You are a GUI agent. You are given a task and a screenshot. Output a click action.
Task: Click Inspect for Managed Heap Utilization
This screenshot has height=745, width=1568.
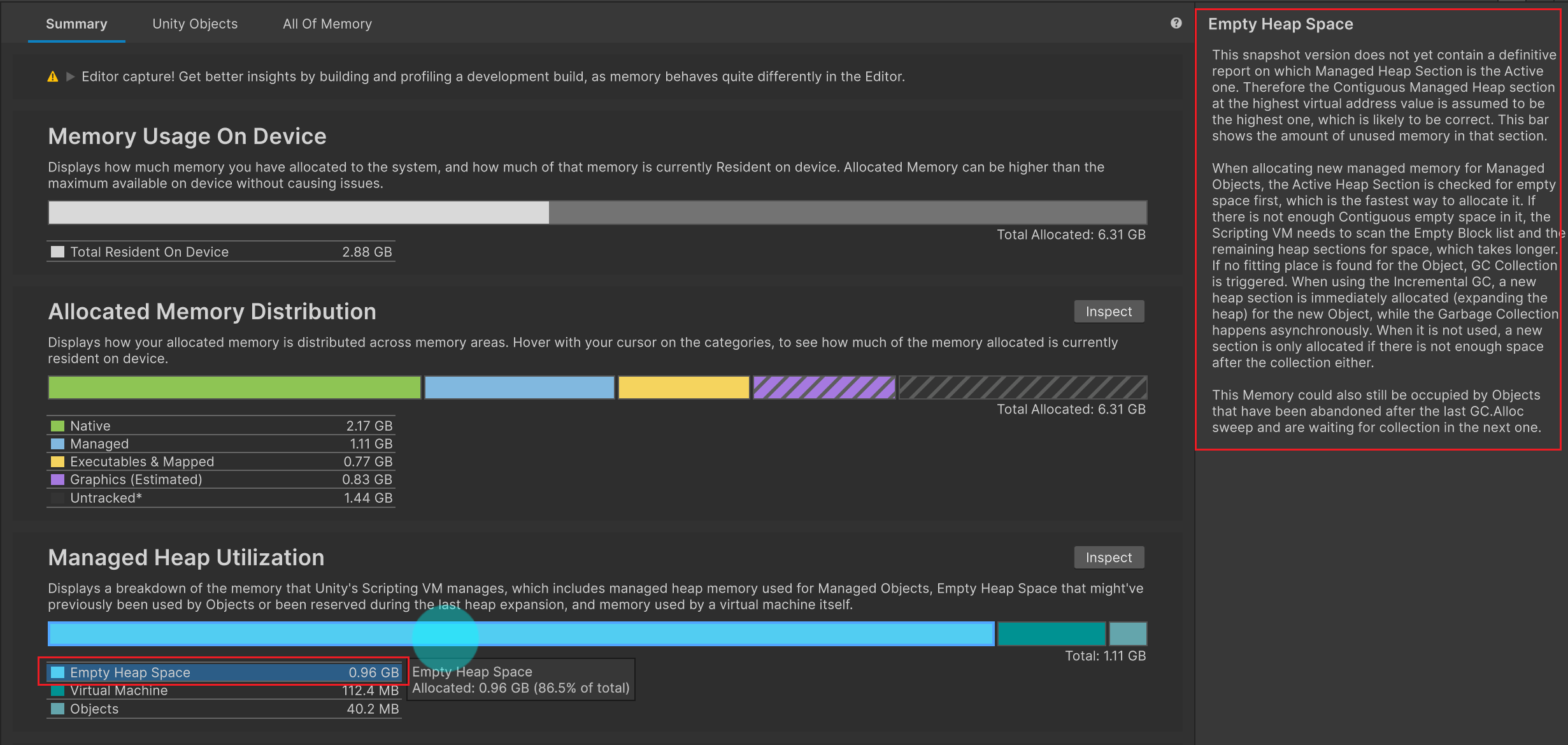(1108, 558)
